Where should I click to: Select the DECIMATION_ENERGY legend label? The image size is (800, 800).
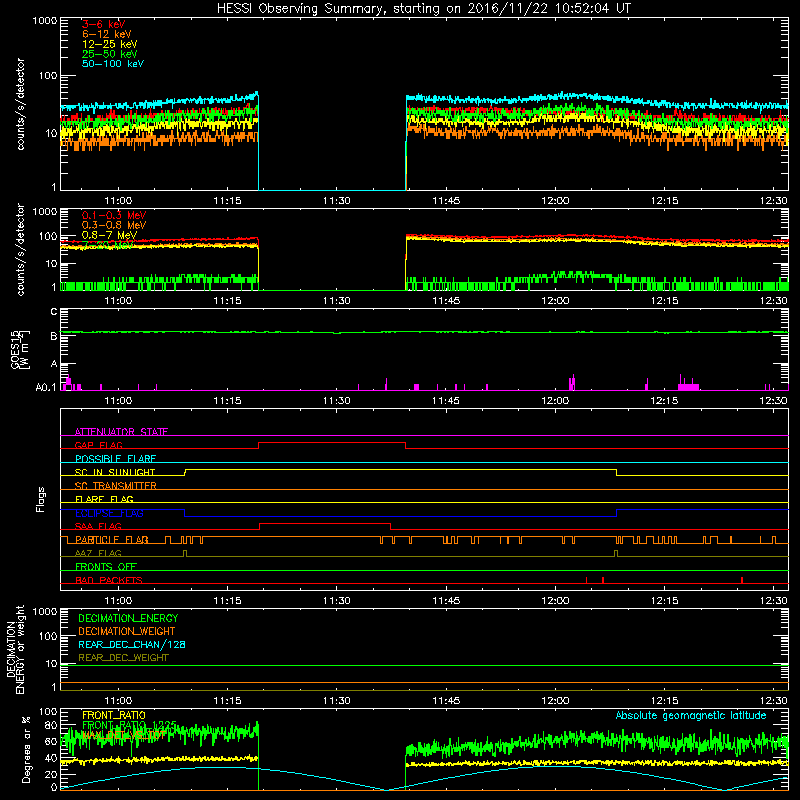128,618
